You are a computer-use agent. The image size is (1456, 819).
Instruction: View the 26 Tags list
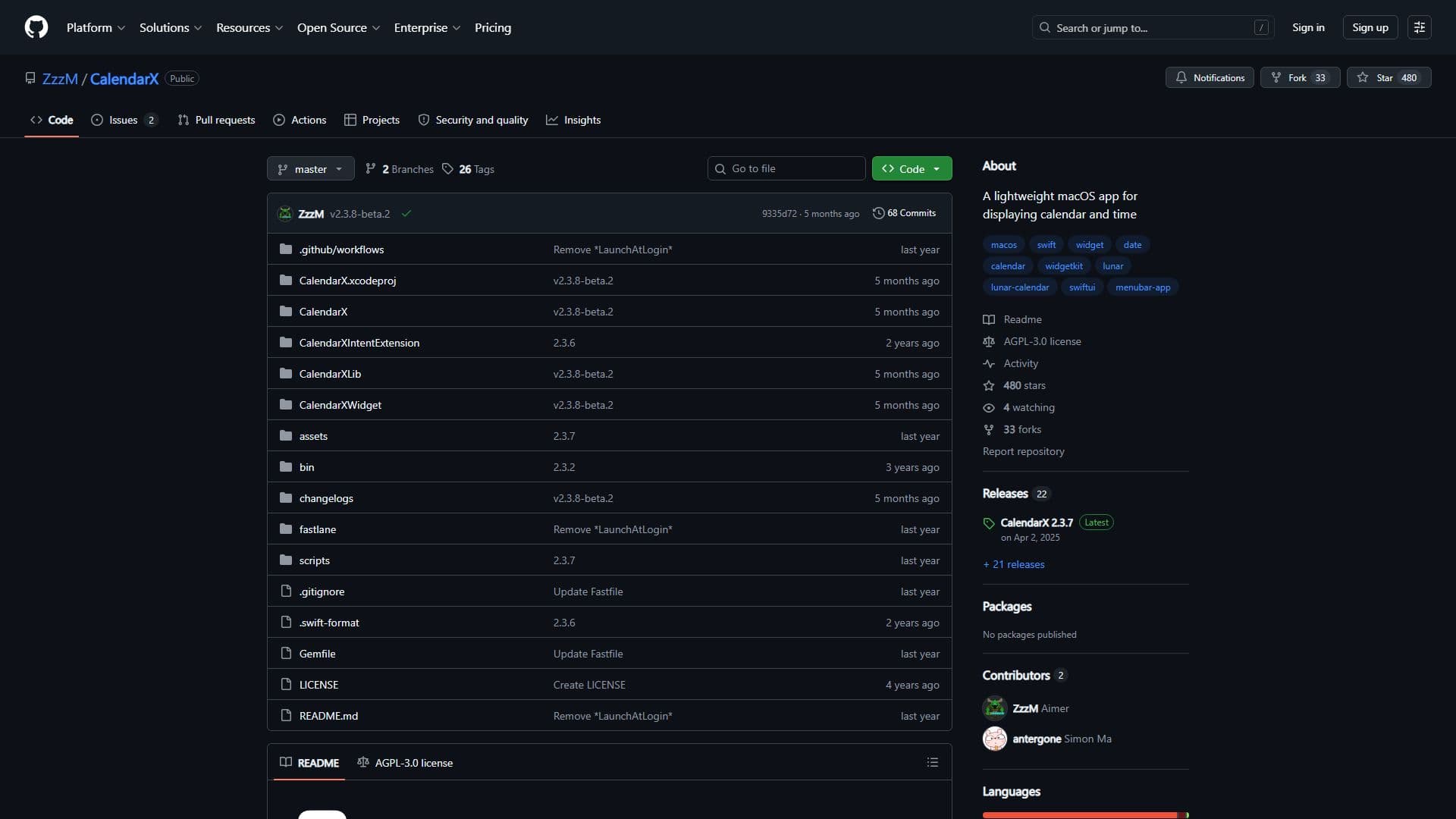(468, 168)
